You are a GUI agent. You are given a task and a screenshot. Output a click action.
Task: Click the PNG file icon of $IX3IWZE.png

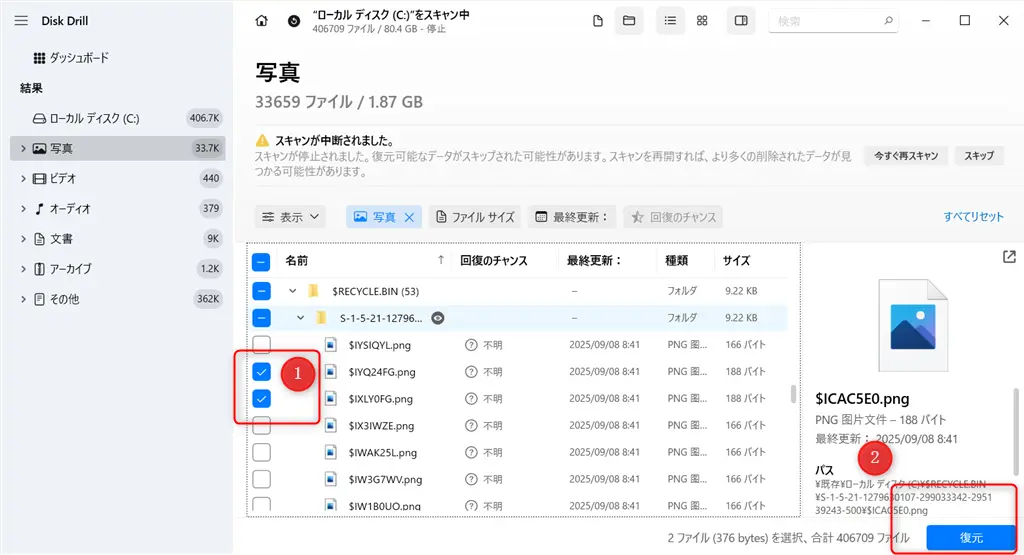331,426
